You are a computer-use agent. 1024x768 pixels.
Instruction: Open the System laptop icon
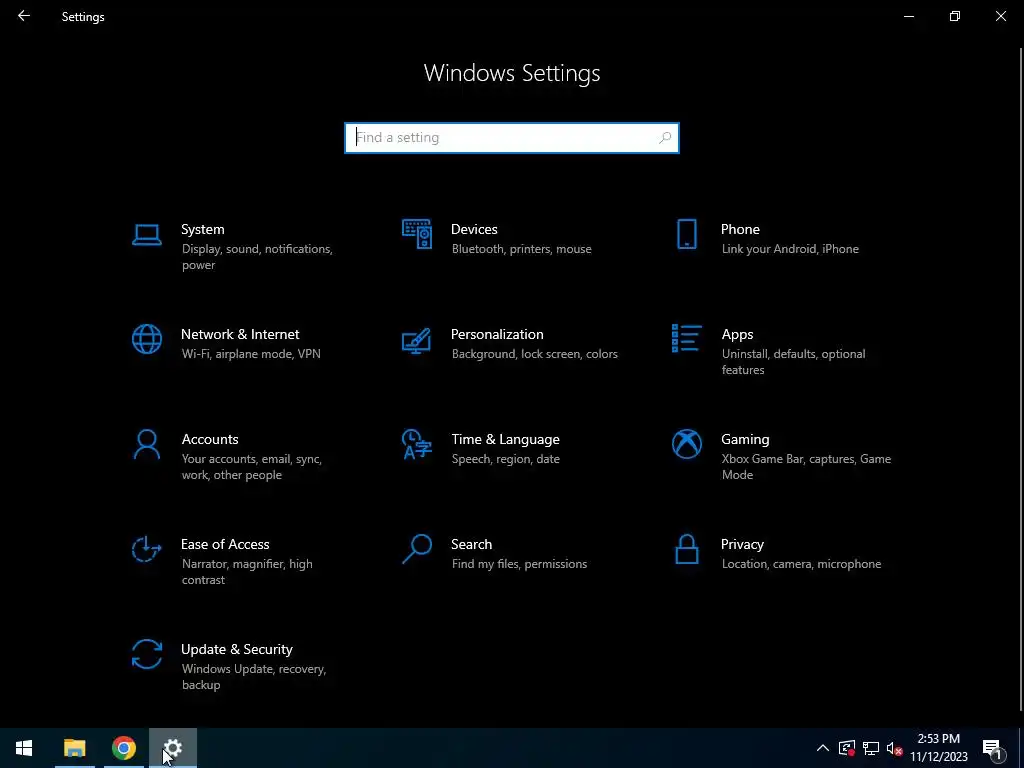coord(146,234)
